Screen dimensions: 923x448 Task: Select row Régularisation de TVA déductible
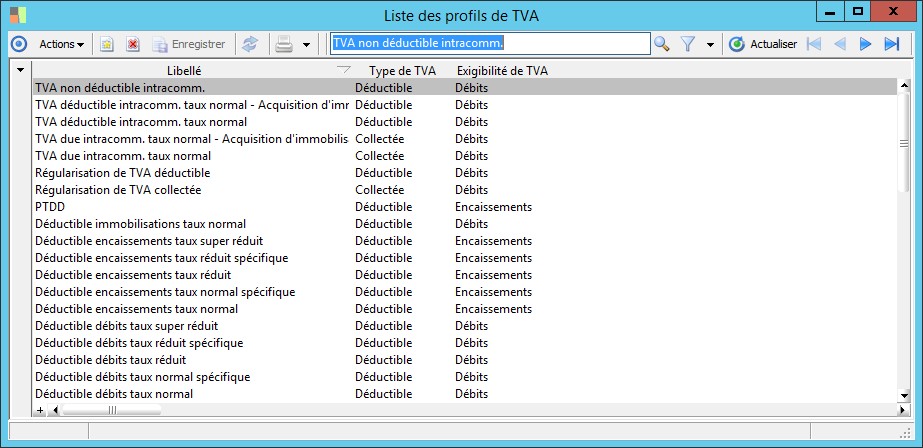coord(465,173)
